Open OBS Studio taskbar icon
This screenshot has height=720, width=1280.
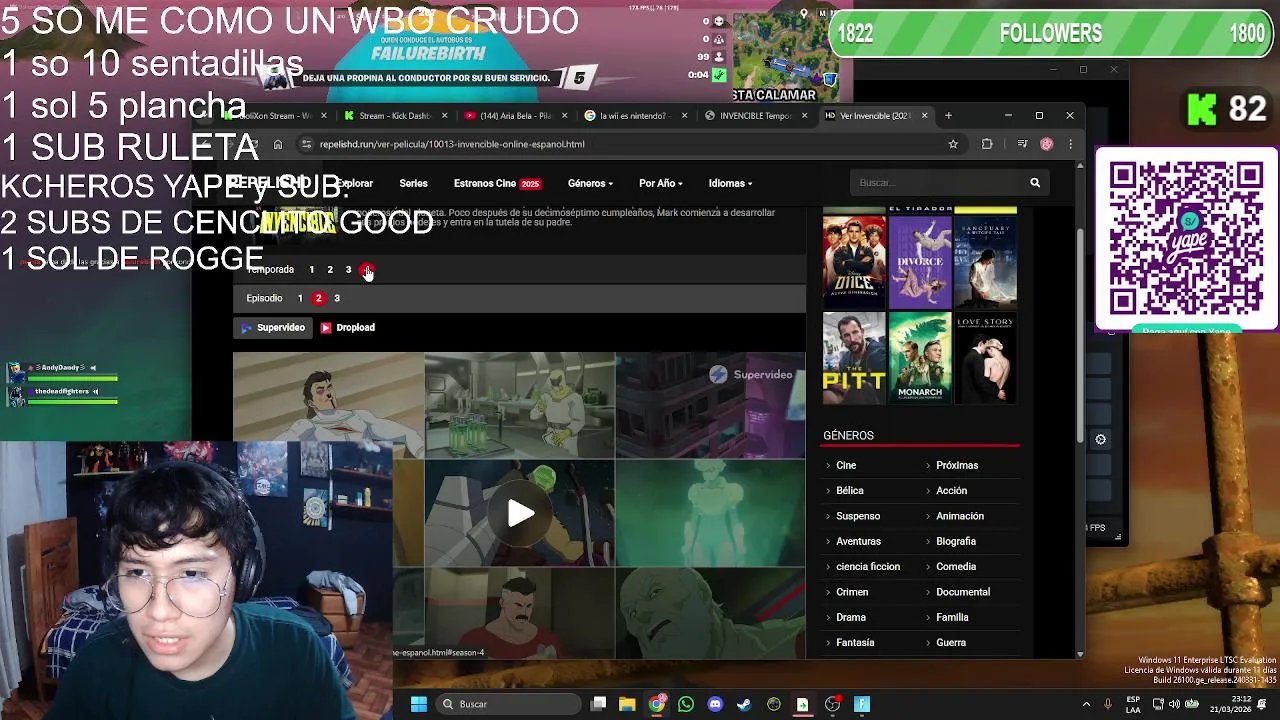point(832,704)
